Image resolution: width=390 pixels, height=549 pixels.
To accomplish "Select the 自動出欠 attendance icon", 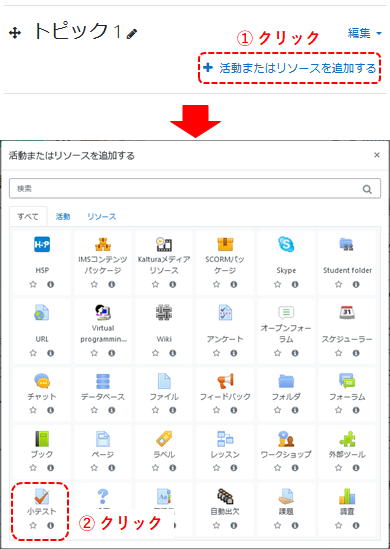I will [225, 496].
